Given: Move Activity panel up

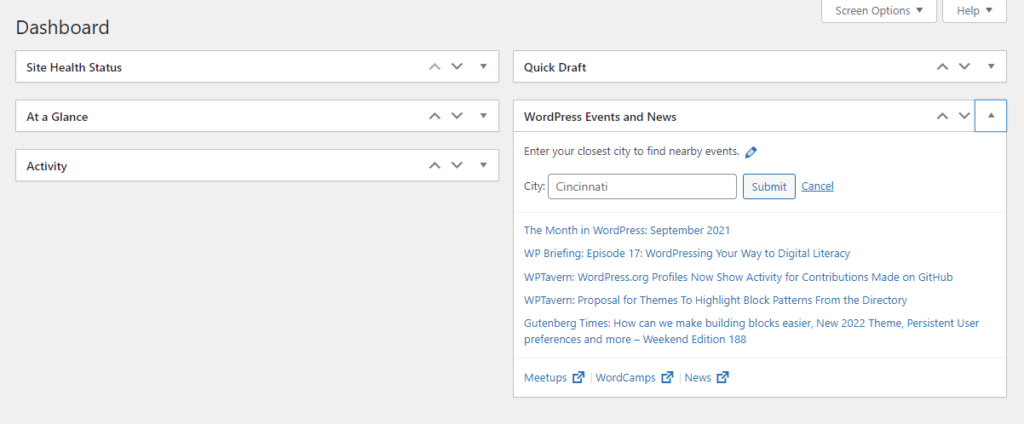Looking at the screenshot, I should click(x=434, y=166).
